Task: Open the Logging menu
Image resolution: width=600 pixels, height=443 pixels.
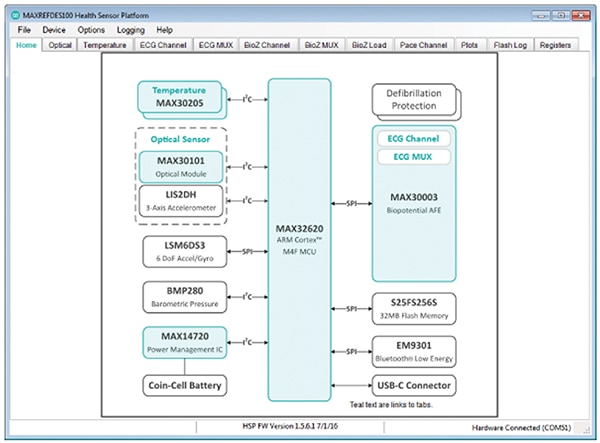Action: [x=131, y=30]
